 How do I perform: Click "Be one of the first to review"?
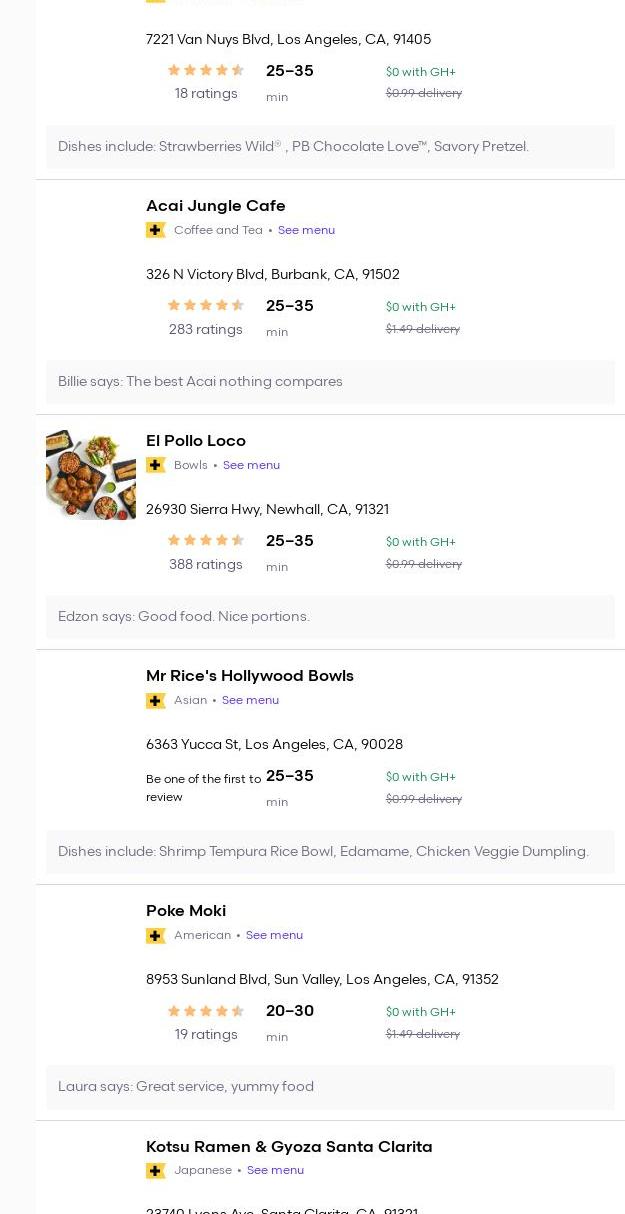click(203, 788)
